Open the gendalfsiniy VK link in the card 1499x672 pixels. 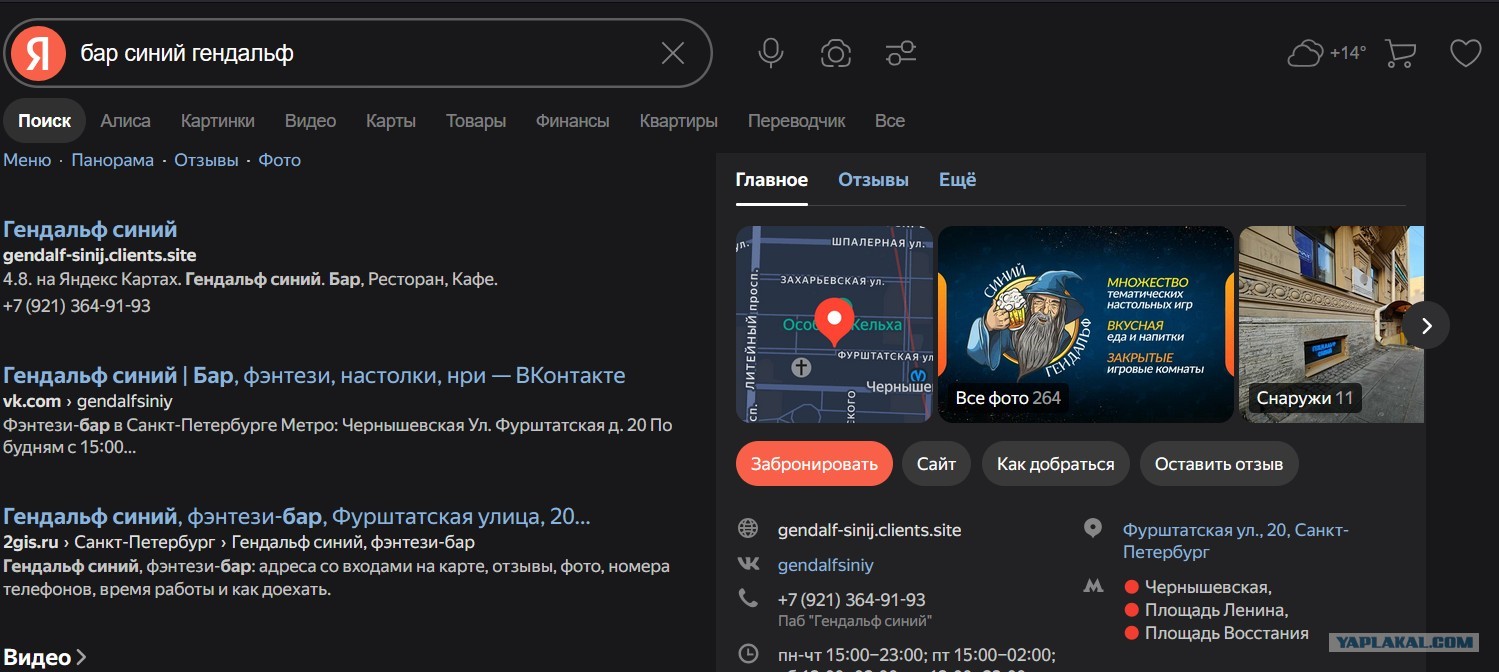[x=826, y=565]
